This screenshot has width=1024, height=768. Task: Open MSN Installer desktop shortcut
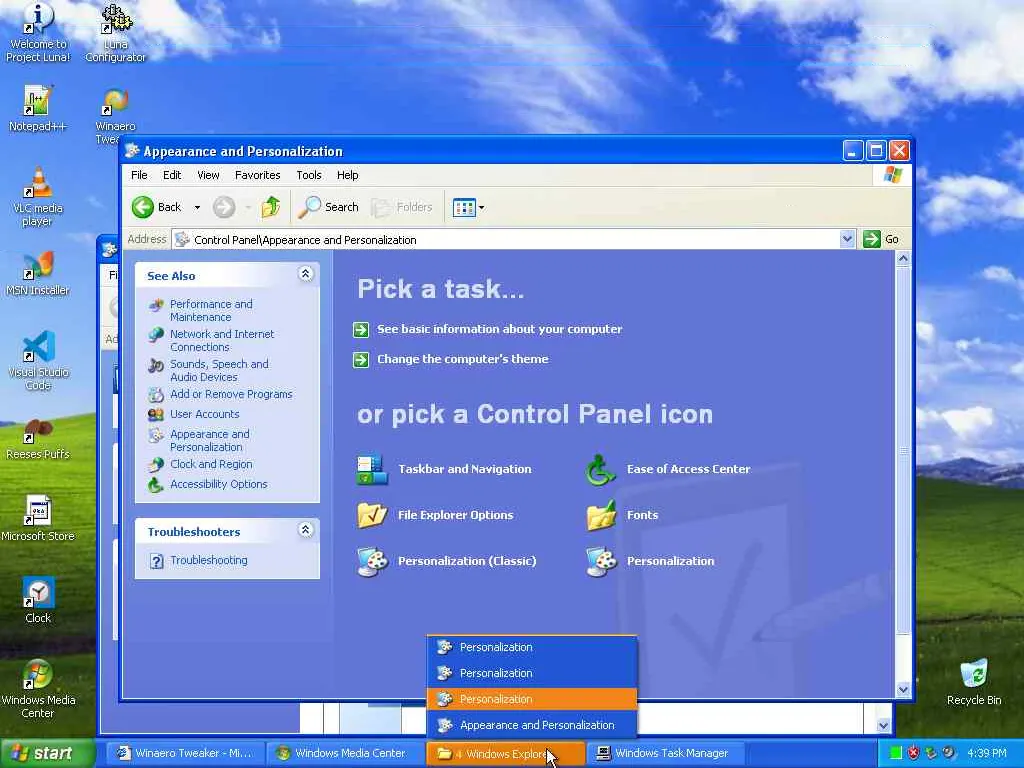pos(37,273)
